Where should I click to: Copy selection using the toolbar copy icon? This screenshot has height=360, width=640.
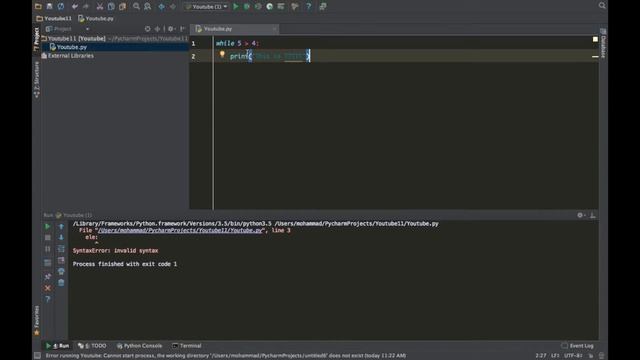click(111, 6)
